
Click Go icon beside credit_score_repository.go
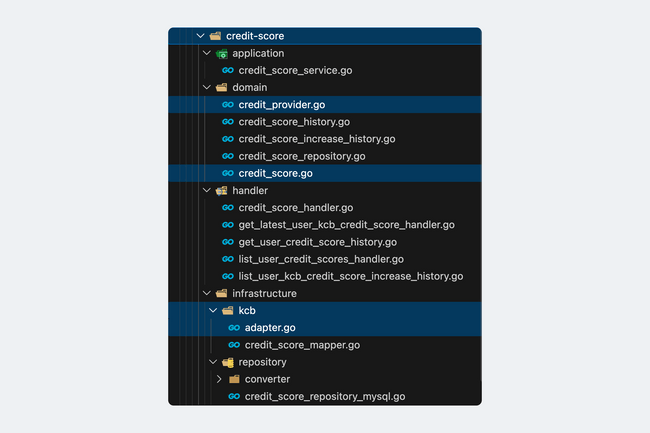(x=228, y=156)
